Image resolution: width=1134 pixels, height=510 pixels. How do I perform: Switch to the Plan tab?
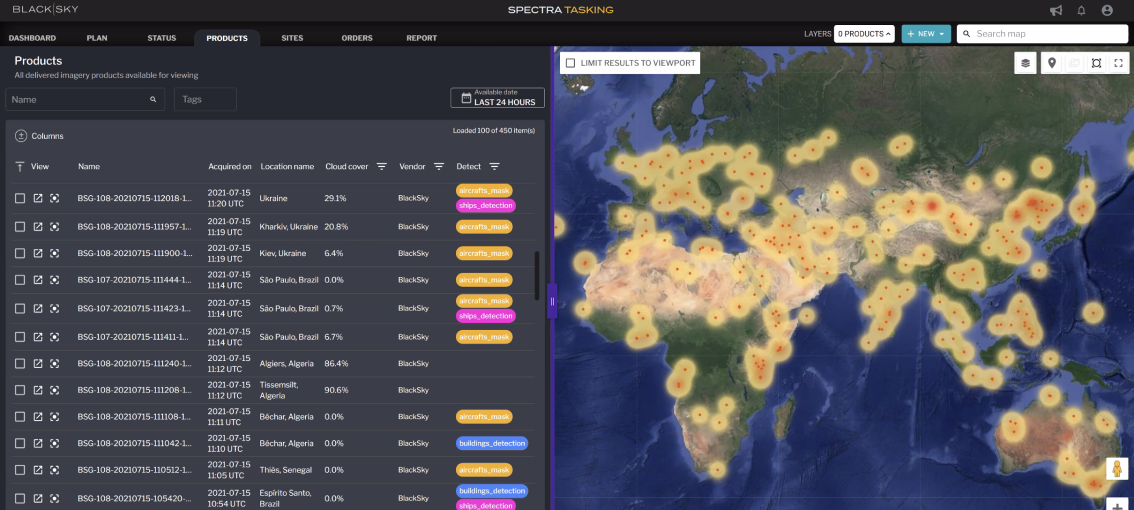coord(97,38)
